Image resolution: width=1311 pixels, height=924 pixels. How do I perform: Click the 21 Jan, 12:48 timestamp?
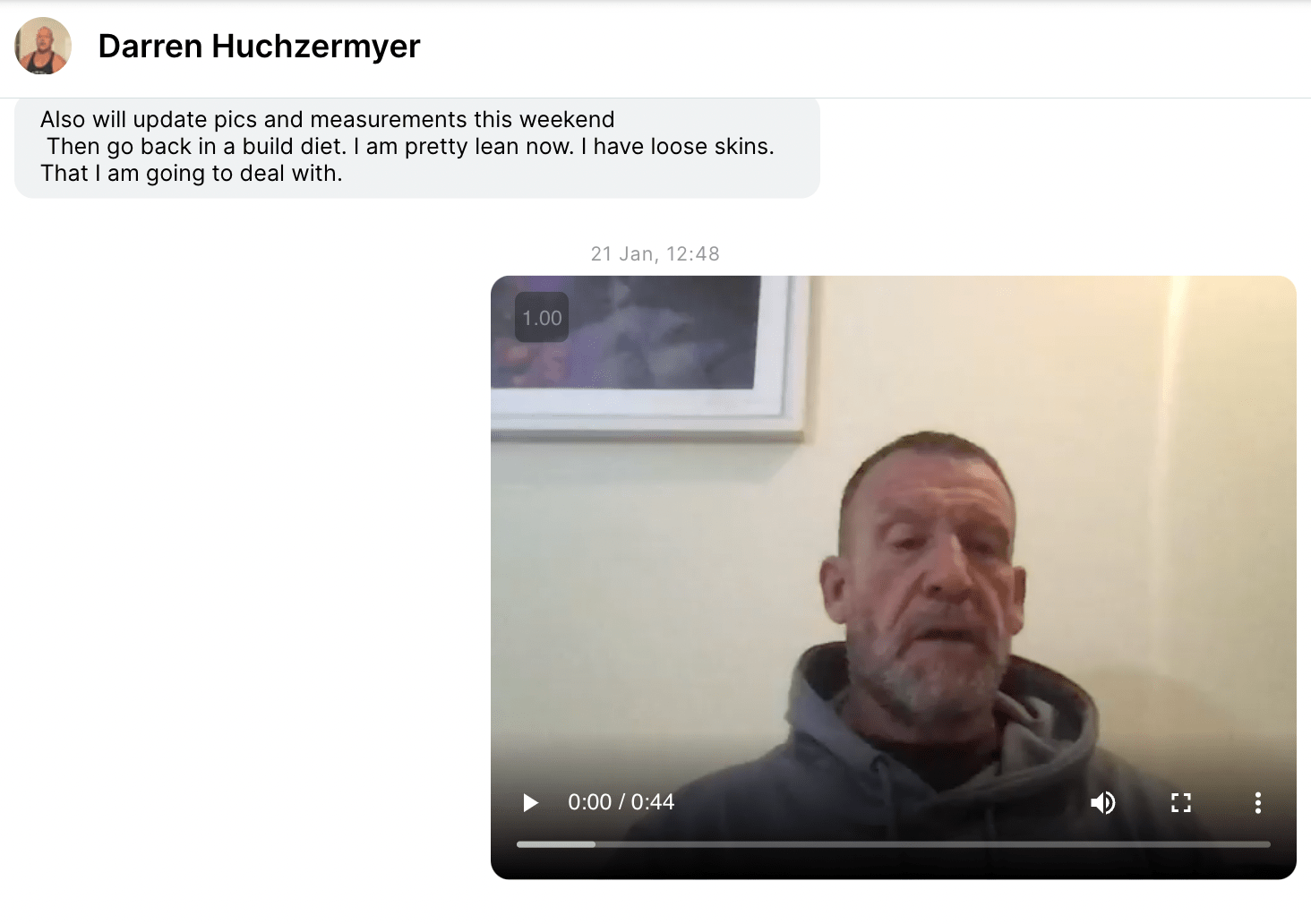click(x=655, y=253)
